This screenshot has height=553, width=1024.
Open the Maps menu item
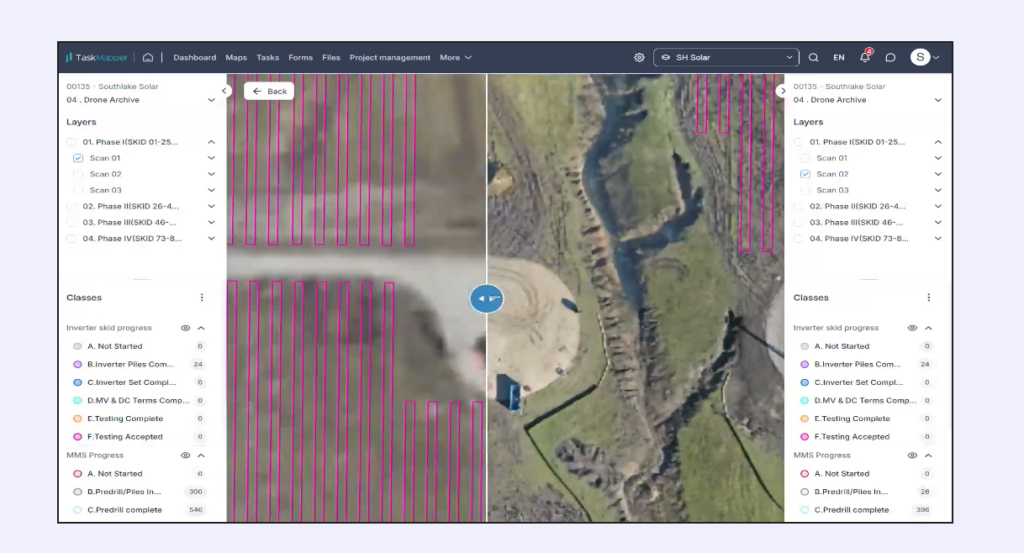coord(236,58)
